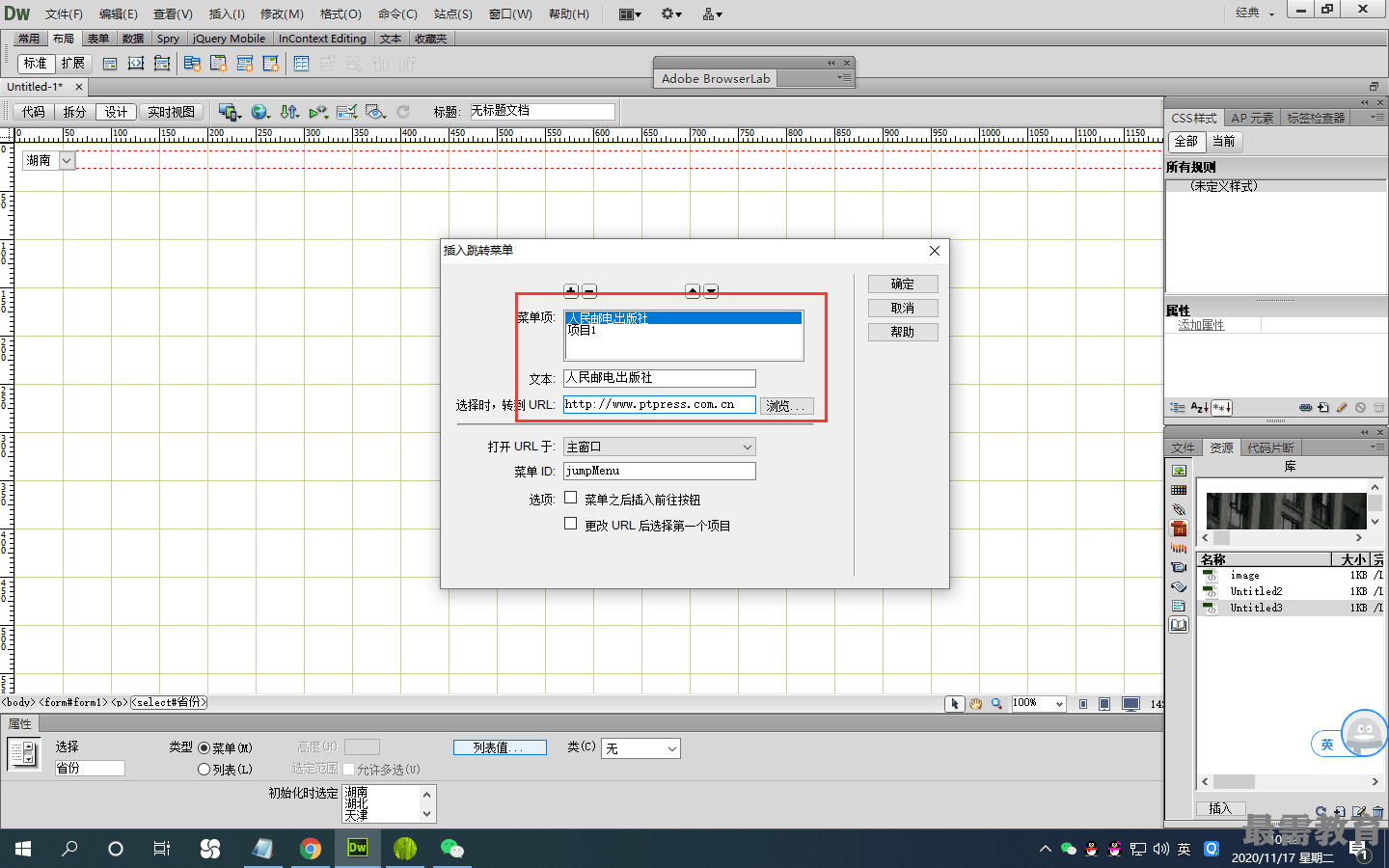This screenshot has height=868, width=1389.
Task: Open the multiscreen preview tool
Action: click(x=230, y=112)
